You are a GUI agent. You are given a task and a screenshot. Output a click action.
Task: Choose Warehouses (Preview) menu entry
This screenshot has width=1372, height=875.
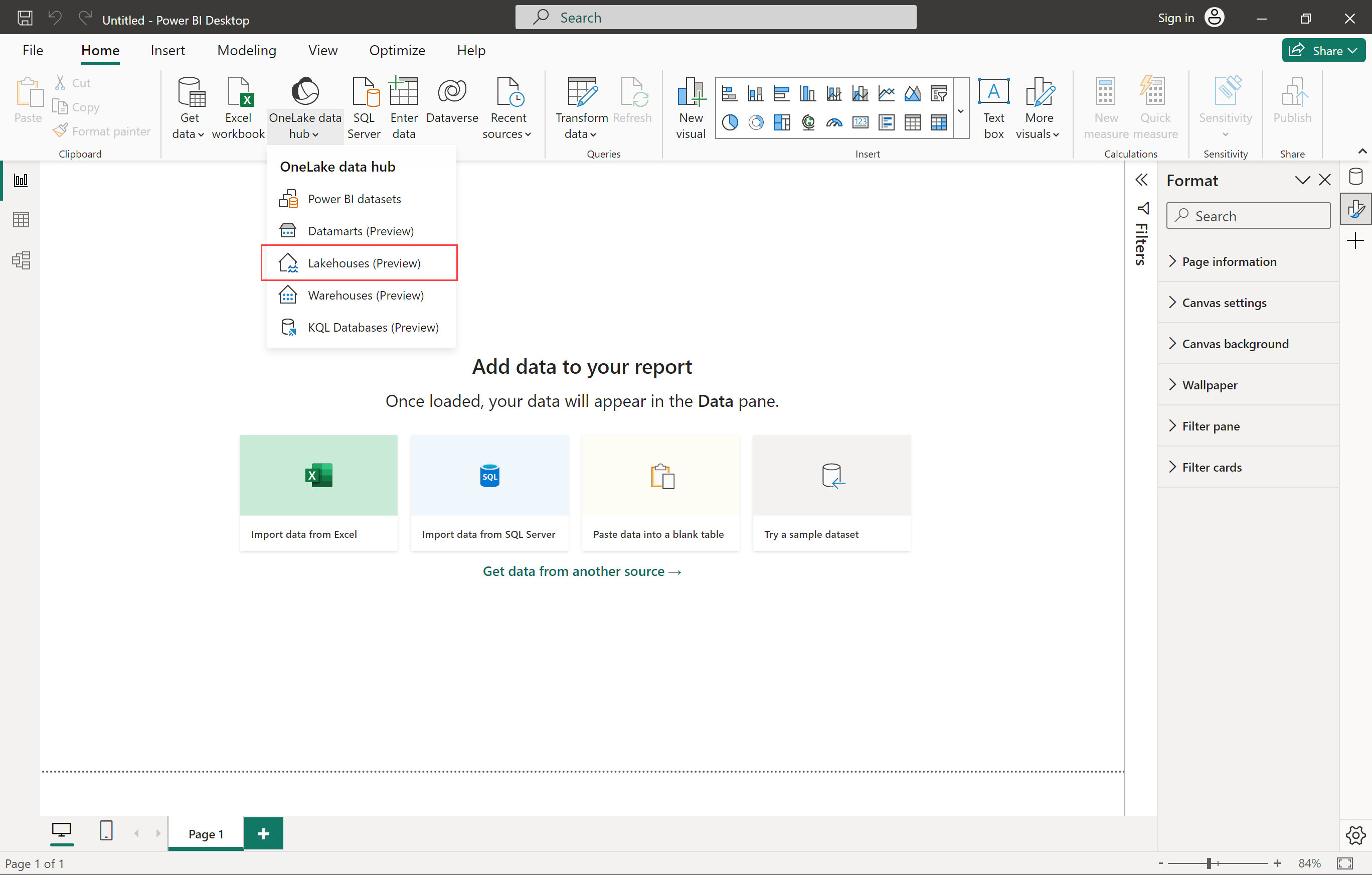tap(361, 296)
